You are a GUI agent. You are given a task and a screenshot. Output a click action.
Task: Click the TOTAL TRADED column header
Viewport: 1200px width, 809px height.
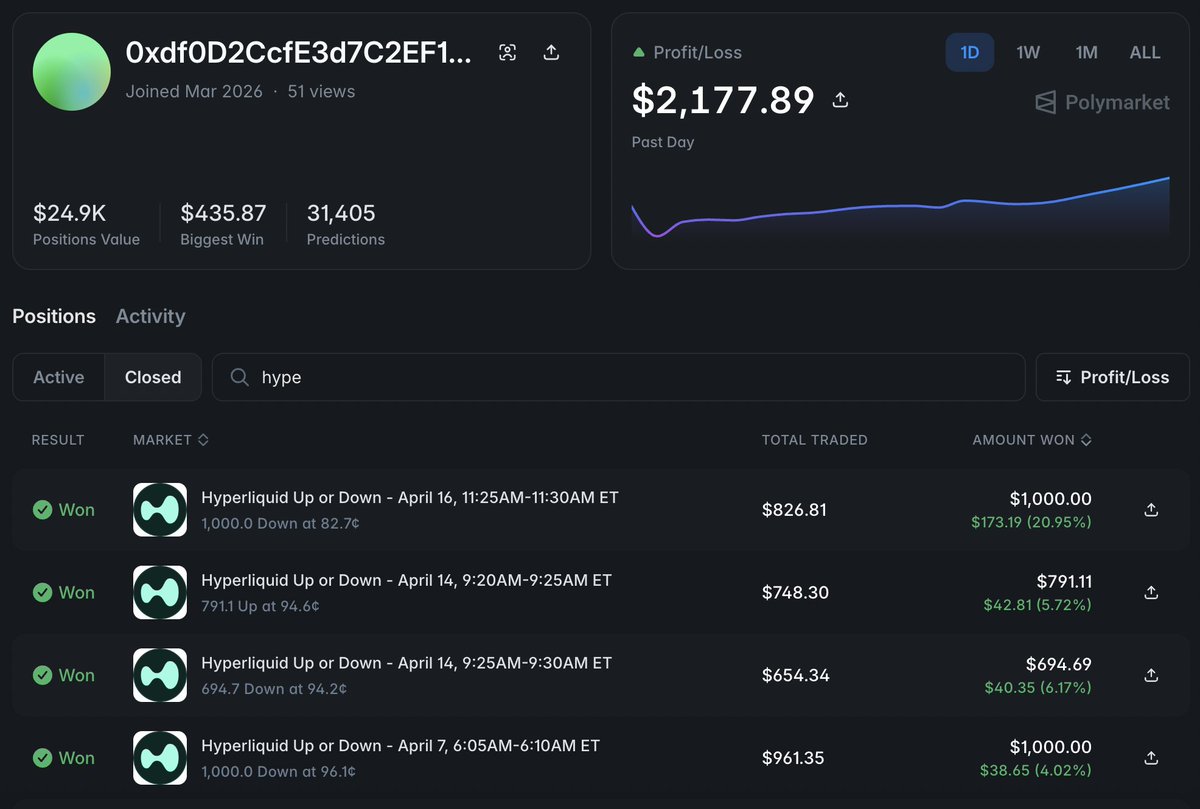(815, 440)
